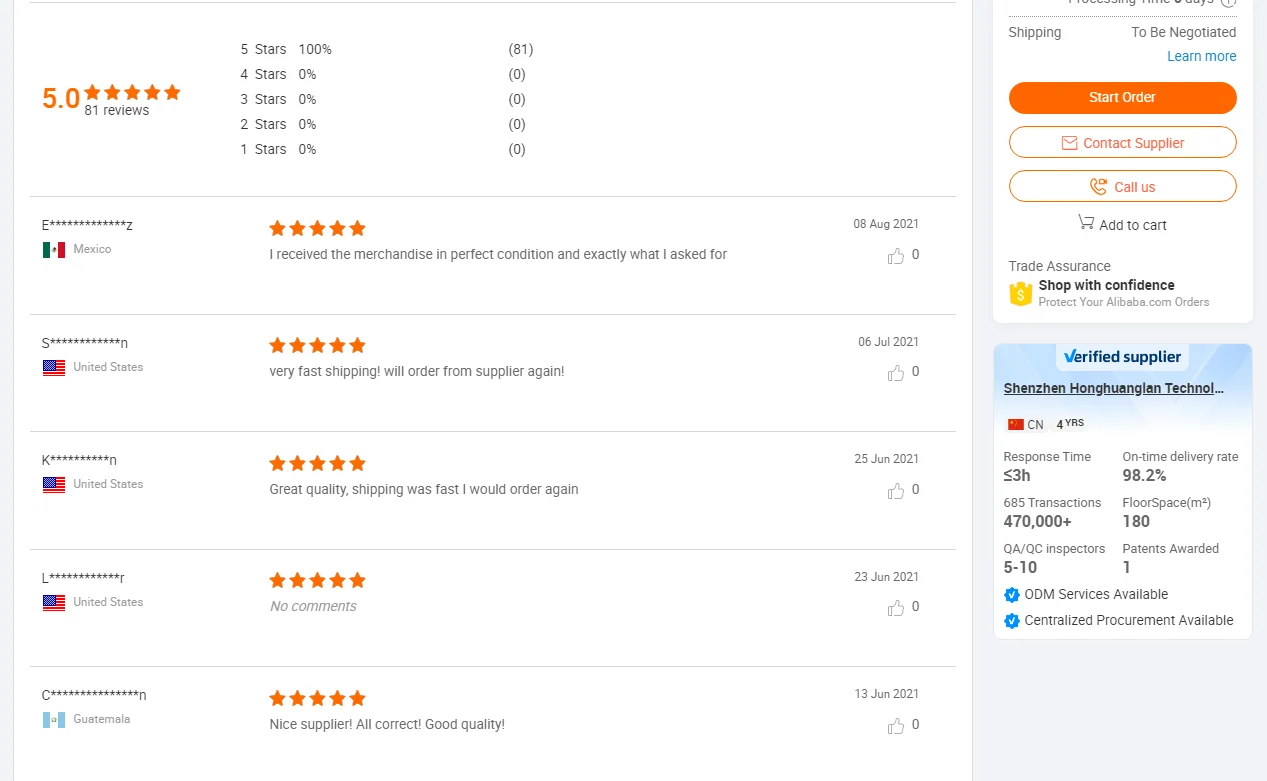Click the Call us button
Screen dimensions: 1267x781
tap(1122, 187)
